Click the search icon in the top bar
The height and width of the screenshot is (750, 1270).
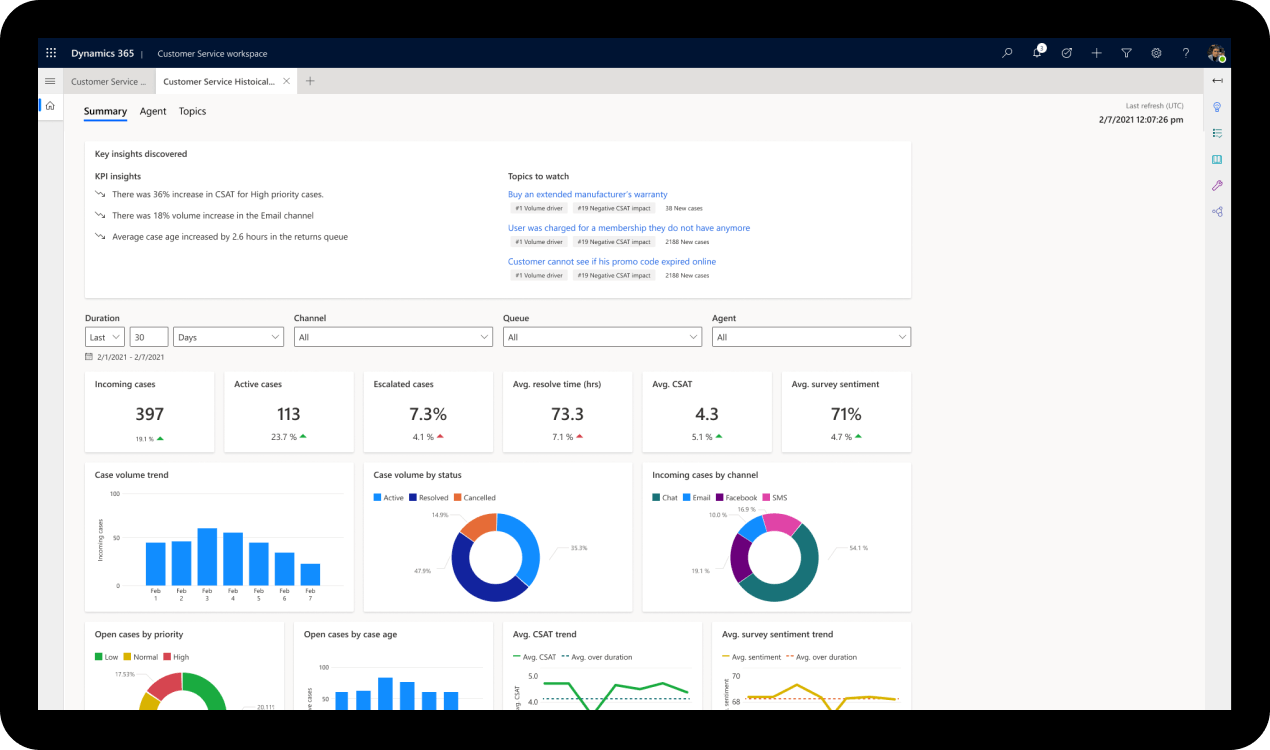[x=1006, y=53]
